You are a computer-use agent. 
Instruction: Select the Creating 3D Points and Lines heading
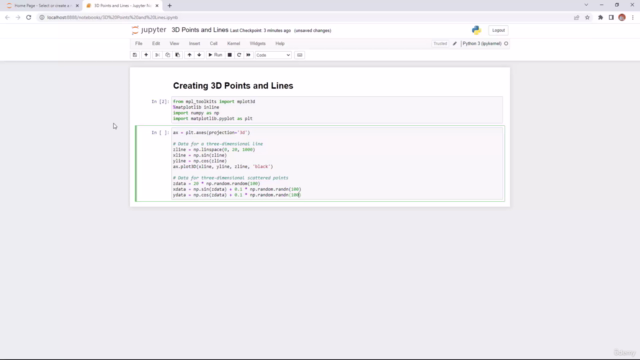point(233,86)
